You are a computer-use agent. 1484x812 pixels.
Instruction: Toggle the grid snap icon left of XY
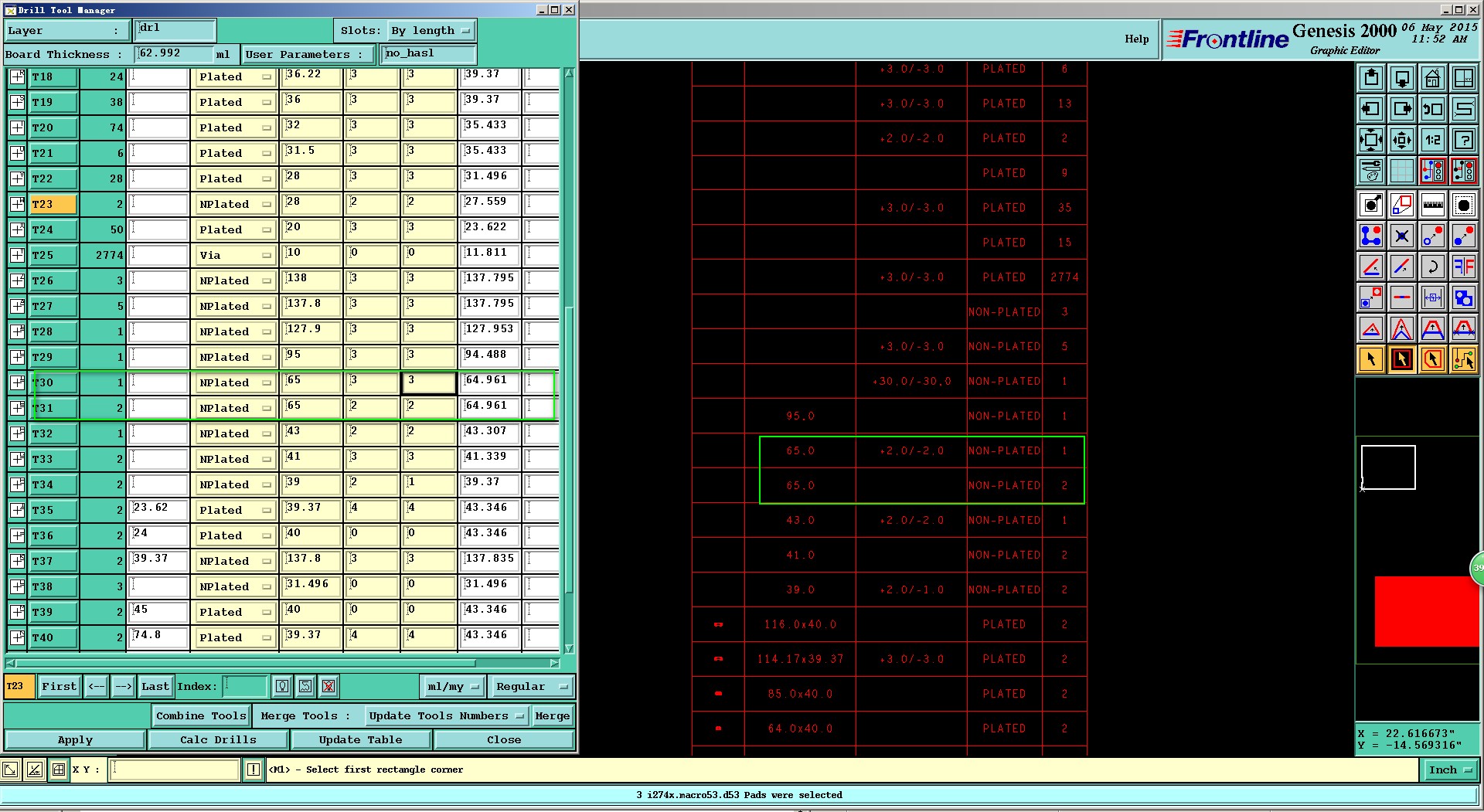pos(59,770)
